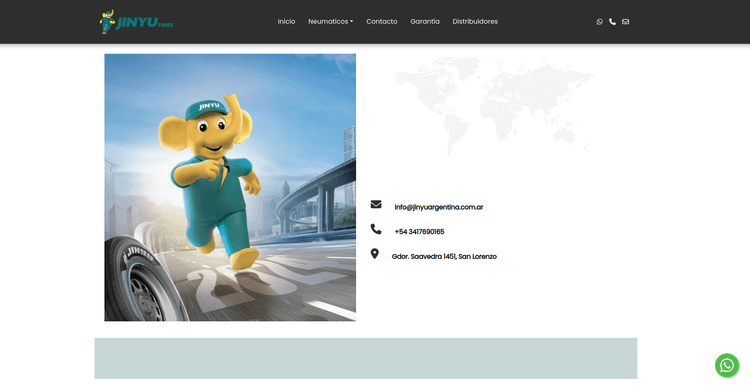
Task: Open the Garantía page
Action: click(x=425, y=22)
